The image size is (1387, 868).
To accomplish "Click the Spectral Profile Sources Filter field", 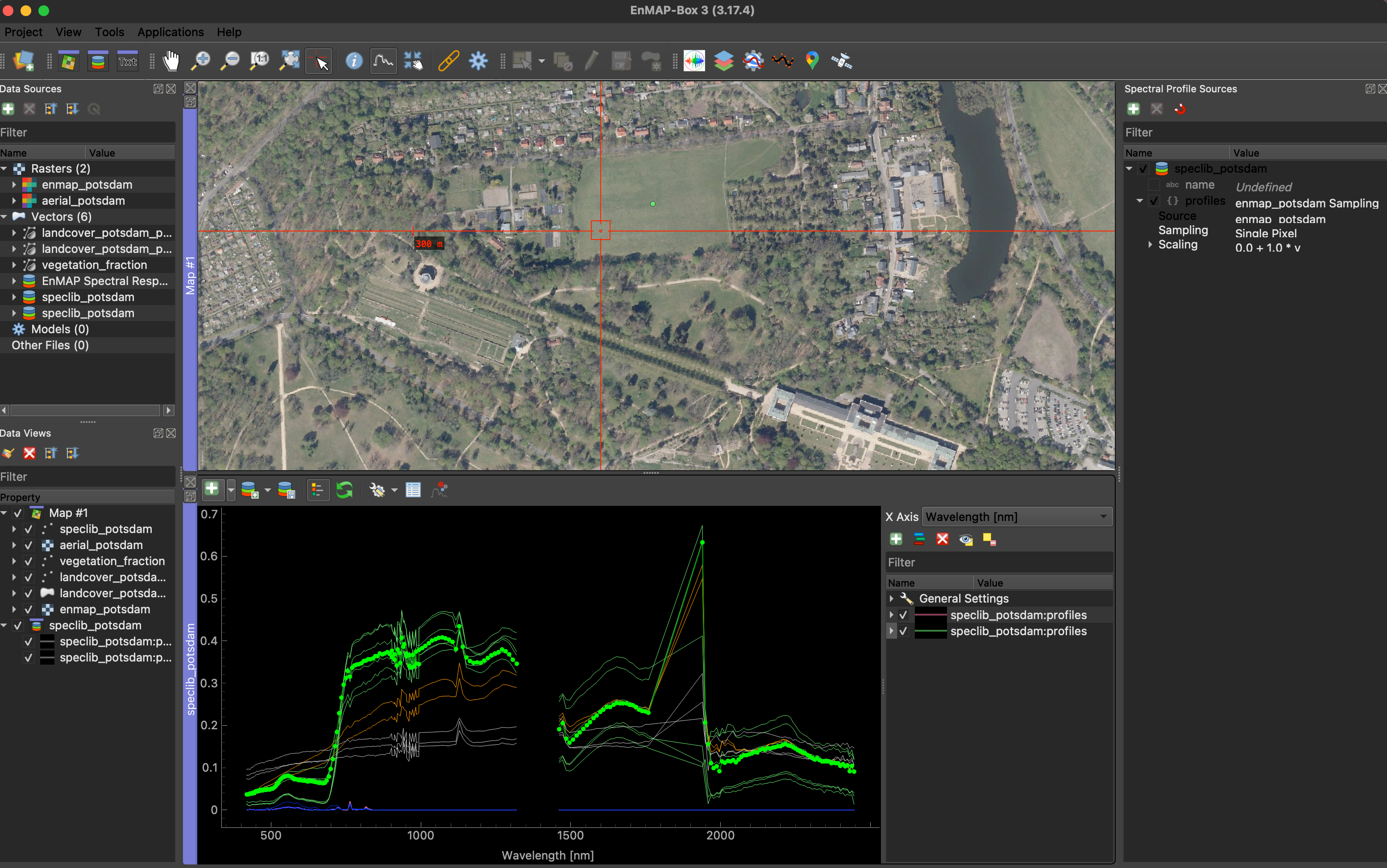I will (x=1255, y=132).
